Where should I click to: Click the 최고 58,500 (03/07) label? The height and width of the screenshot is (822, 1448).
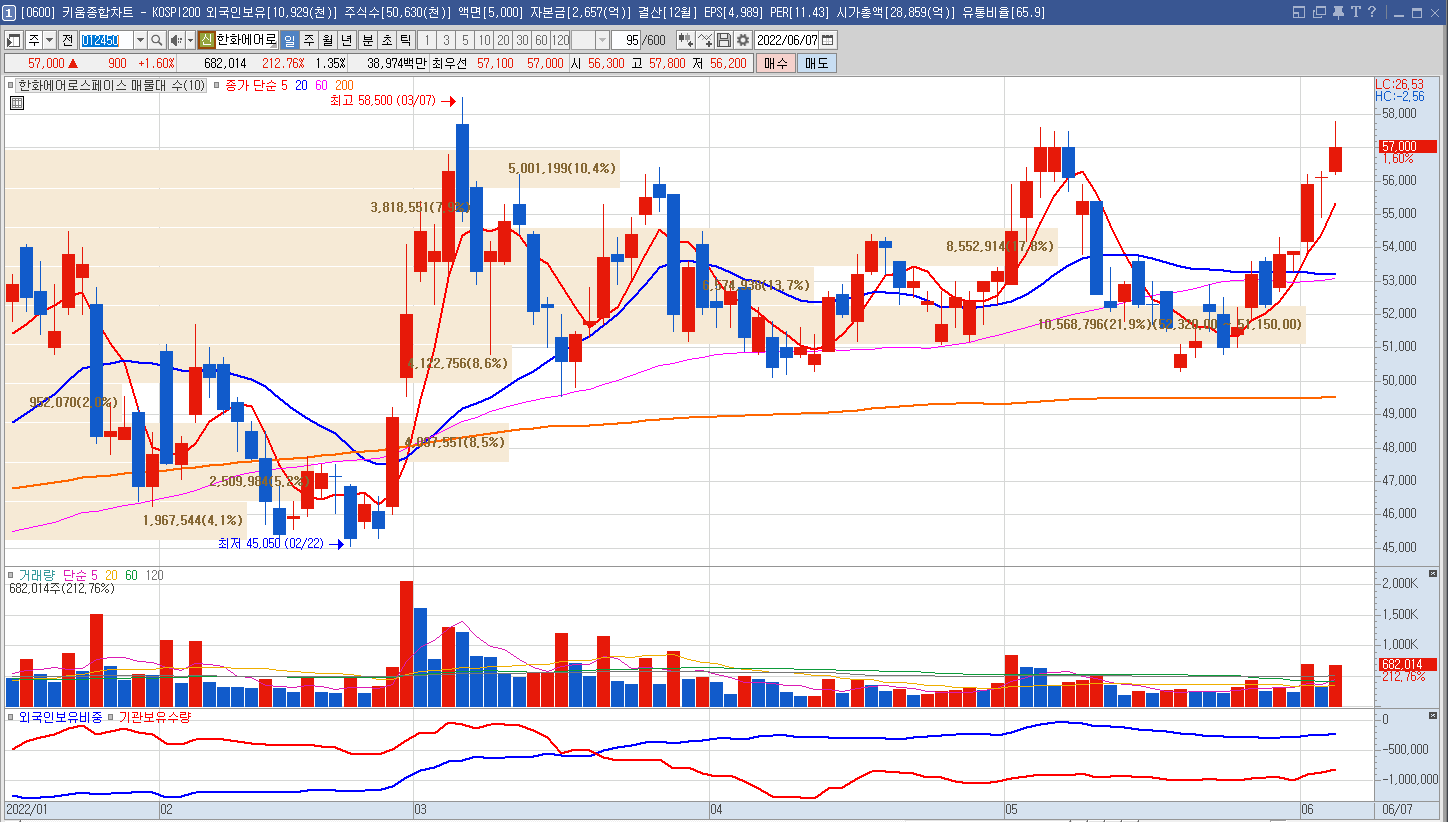point(383,101)
